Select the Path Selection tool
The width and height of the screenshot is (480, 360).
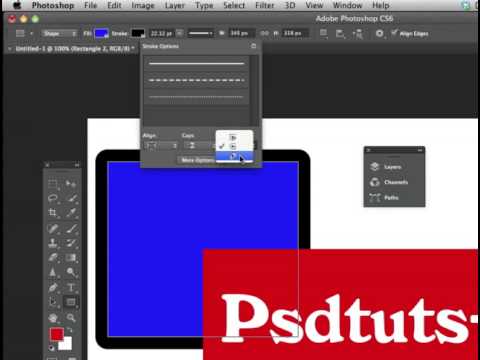click(x=53, y=302)
